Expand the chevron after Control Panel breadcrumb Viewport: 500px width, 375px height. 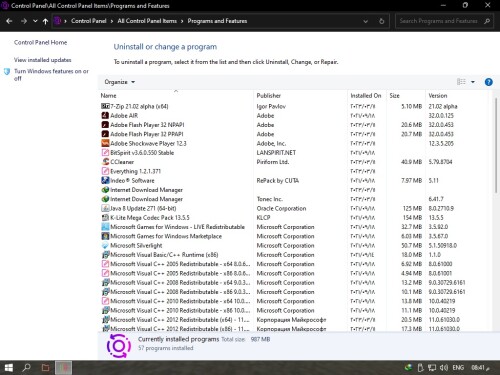112,21
